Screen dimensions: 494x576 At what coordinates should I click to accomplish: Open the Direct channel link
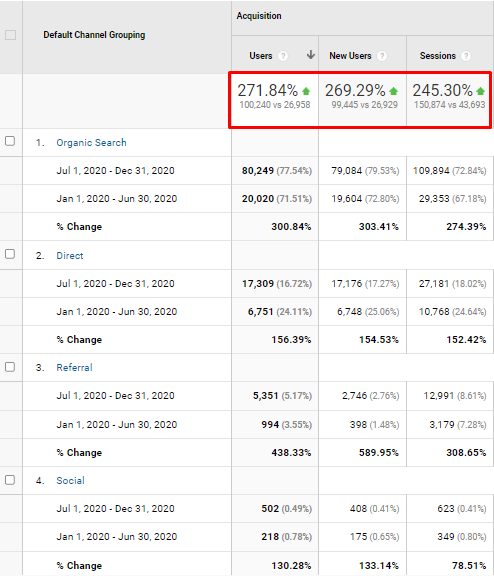click(x=70, y=256)
